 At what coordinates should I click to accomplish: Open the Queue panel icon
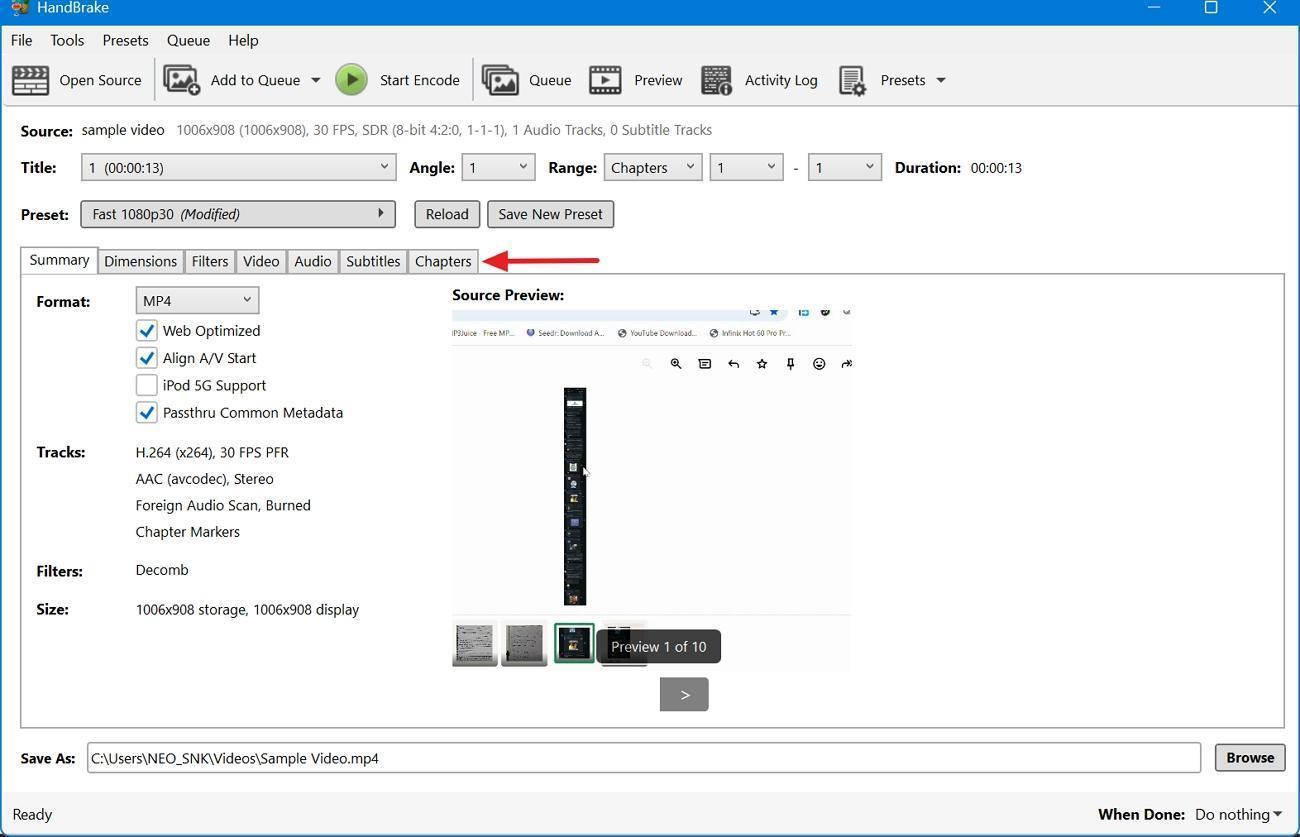[x=501, y=80]
